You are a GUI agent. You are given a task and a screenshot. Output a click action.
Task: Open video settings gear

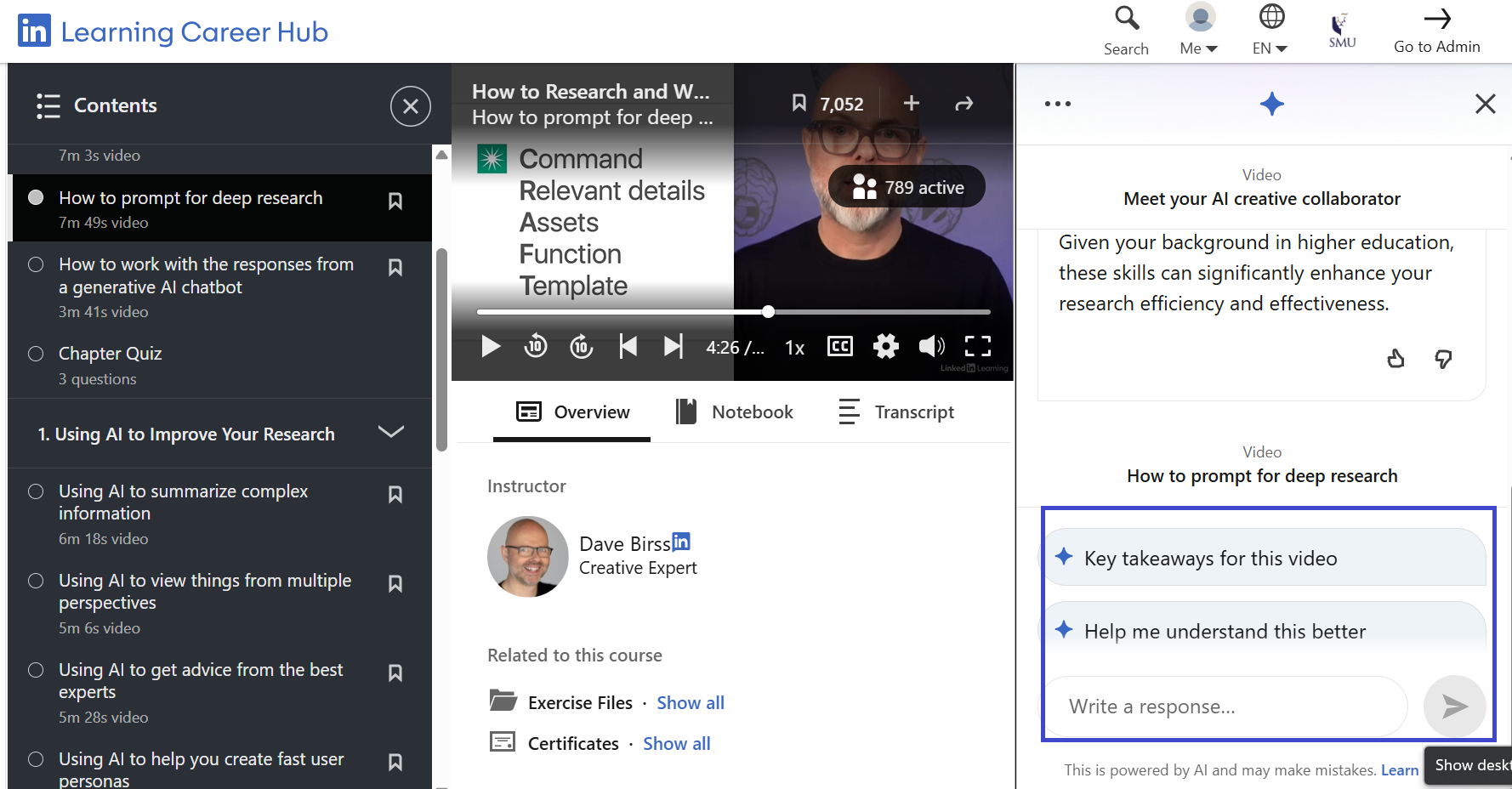pyautogui.click(x=885, y=346)
